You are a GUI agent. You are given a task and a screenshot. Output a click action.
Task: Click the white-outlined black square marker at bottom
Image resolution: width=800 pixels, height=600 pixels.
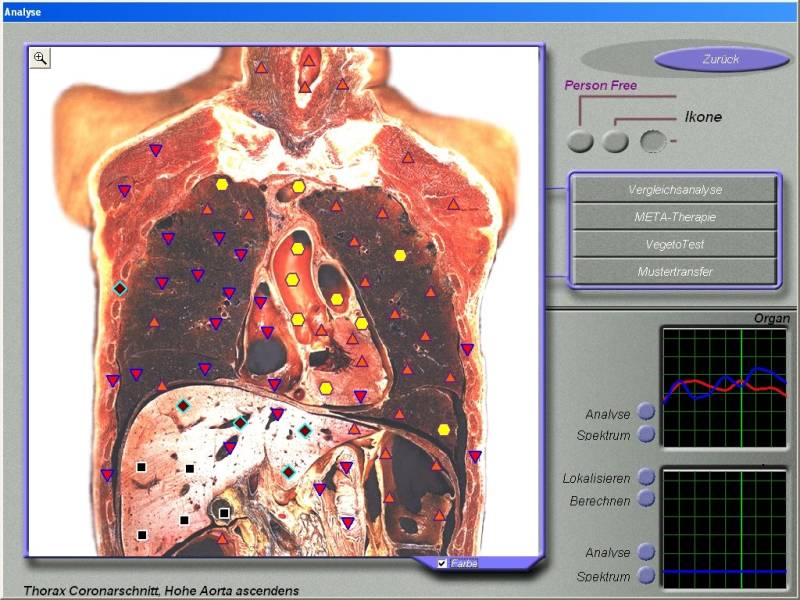pyautogui.click(x=225, y=513)
